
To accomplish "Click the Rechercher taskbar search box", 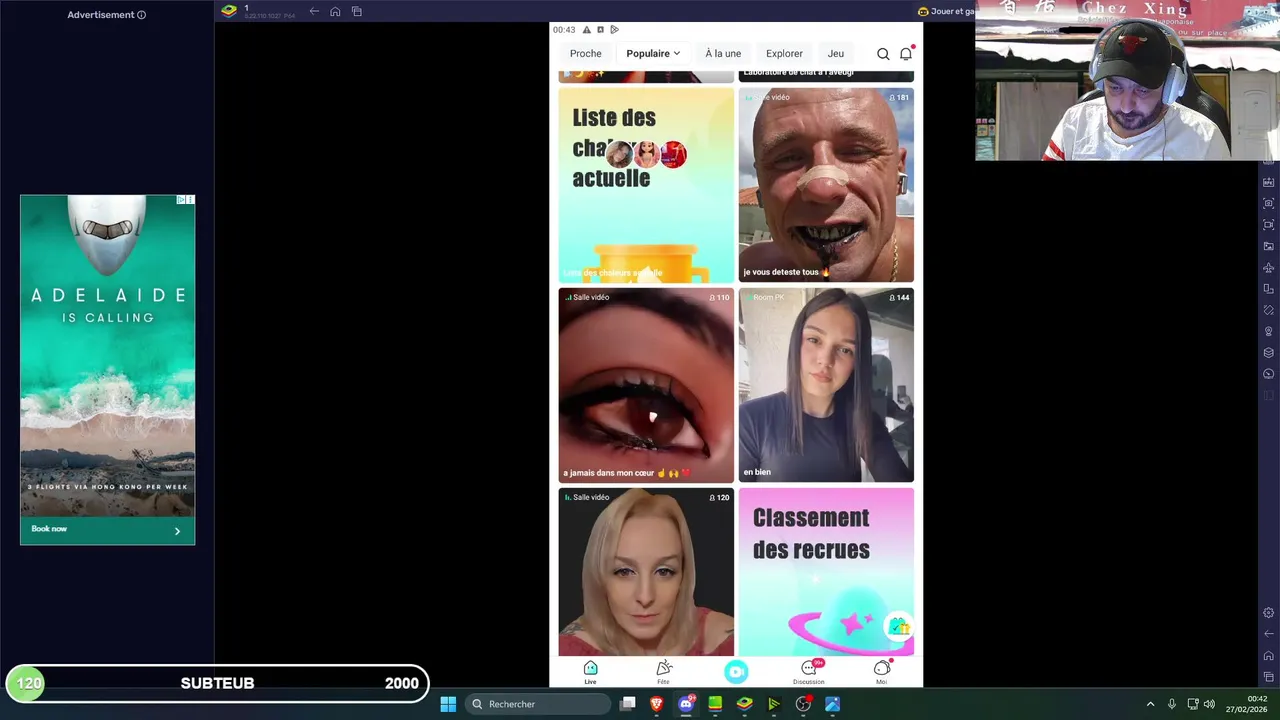I will click(x=540, y=704).
